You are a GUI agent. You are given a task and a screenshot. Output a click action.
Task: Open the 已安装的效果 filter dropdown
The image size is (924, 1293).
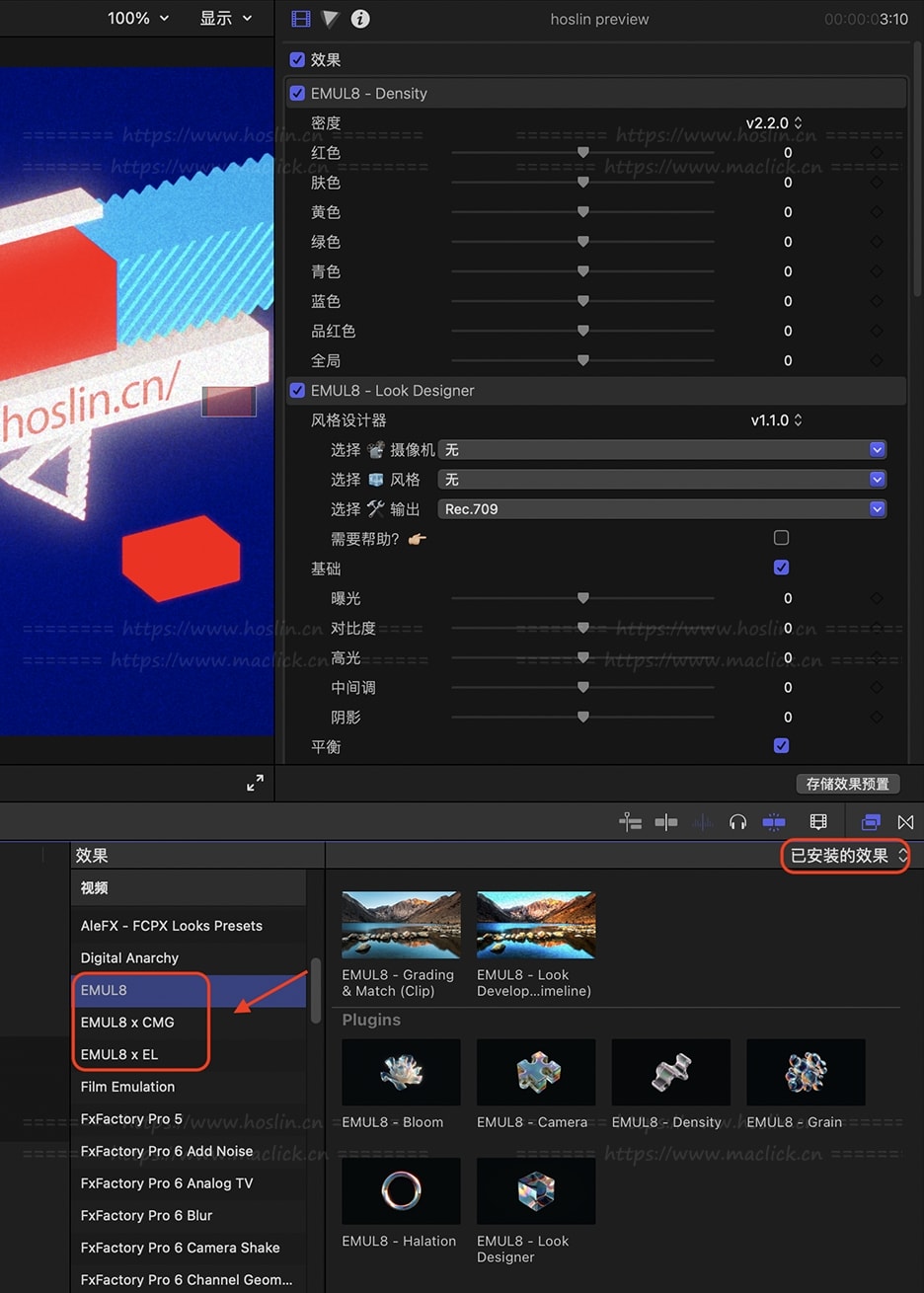coord(848,856)
